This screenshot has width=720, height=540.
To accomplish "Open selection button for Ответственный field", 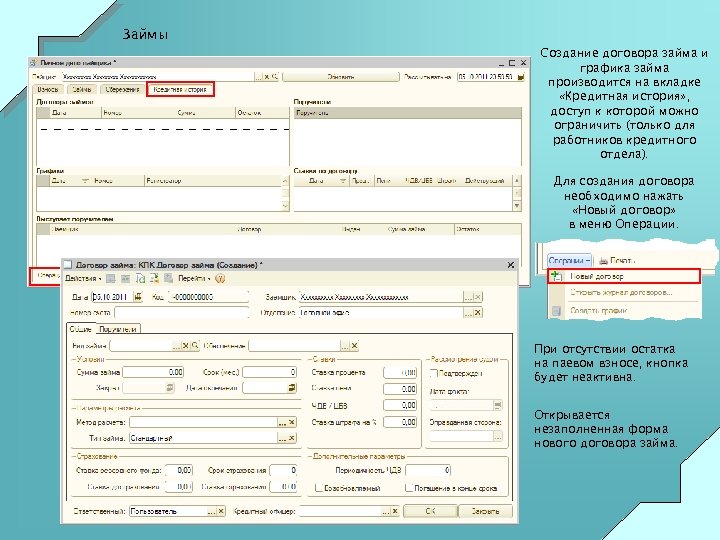I will point(211,511).
